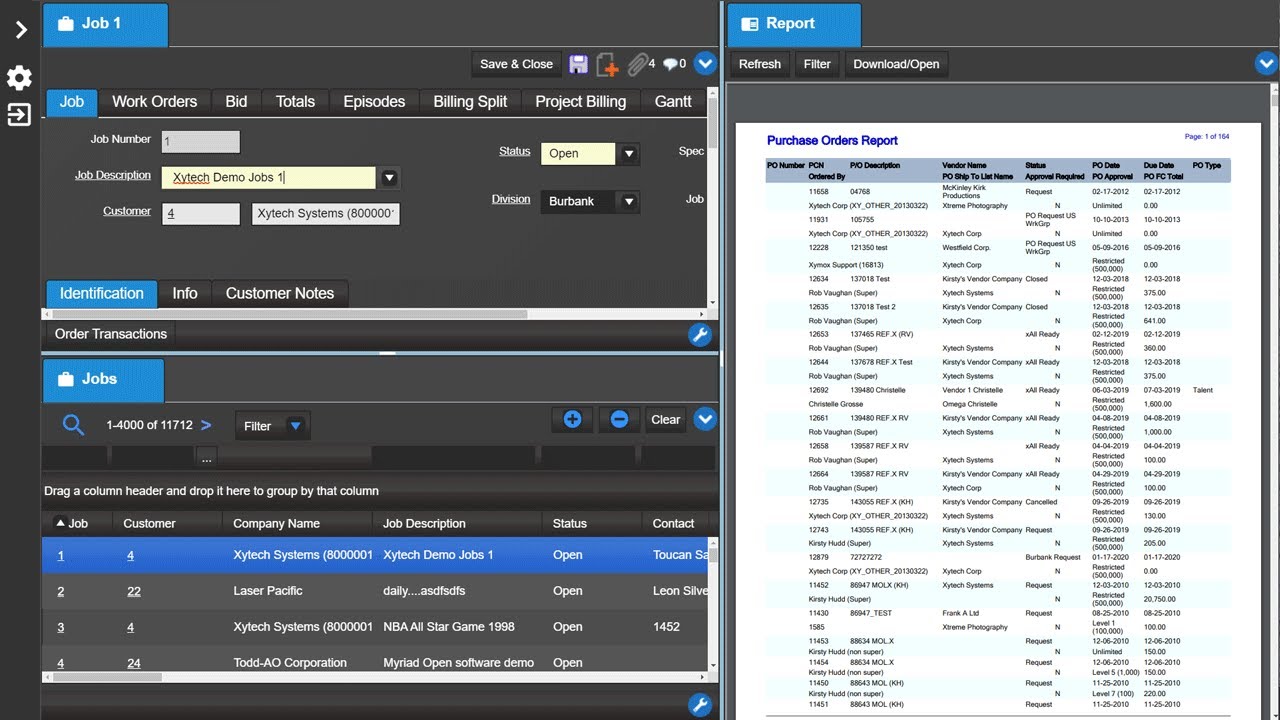Open the Customer Notes sub-tab
Screen dimensions: 1280x720
pos(280,293)
